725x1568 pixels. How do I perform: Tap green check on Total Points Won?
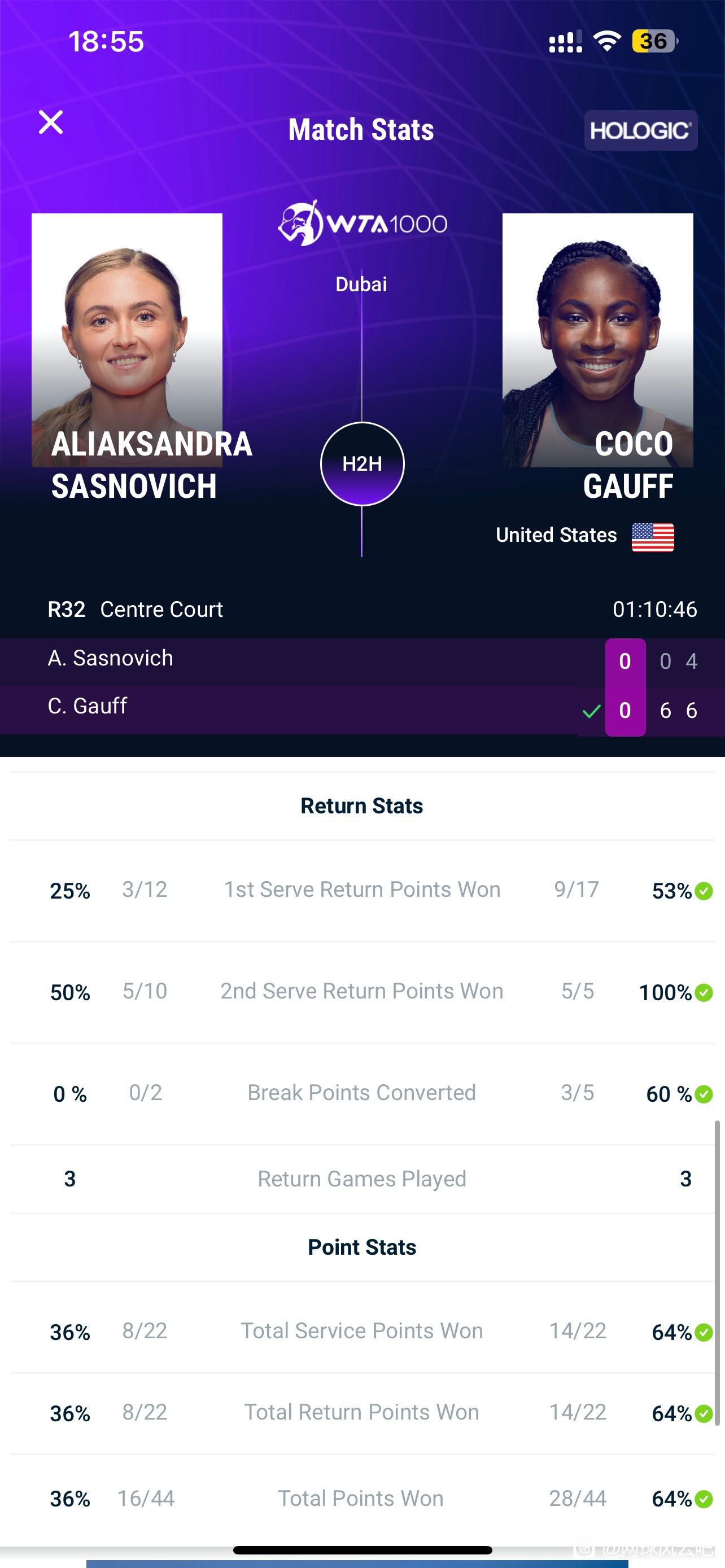click(x=704, y=1499)
